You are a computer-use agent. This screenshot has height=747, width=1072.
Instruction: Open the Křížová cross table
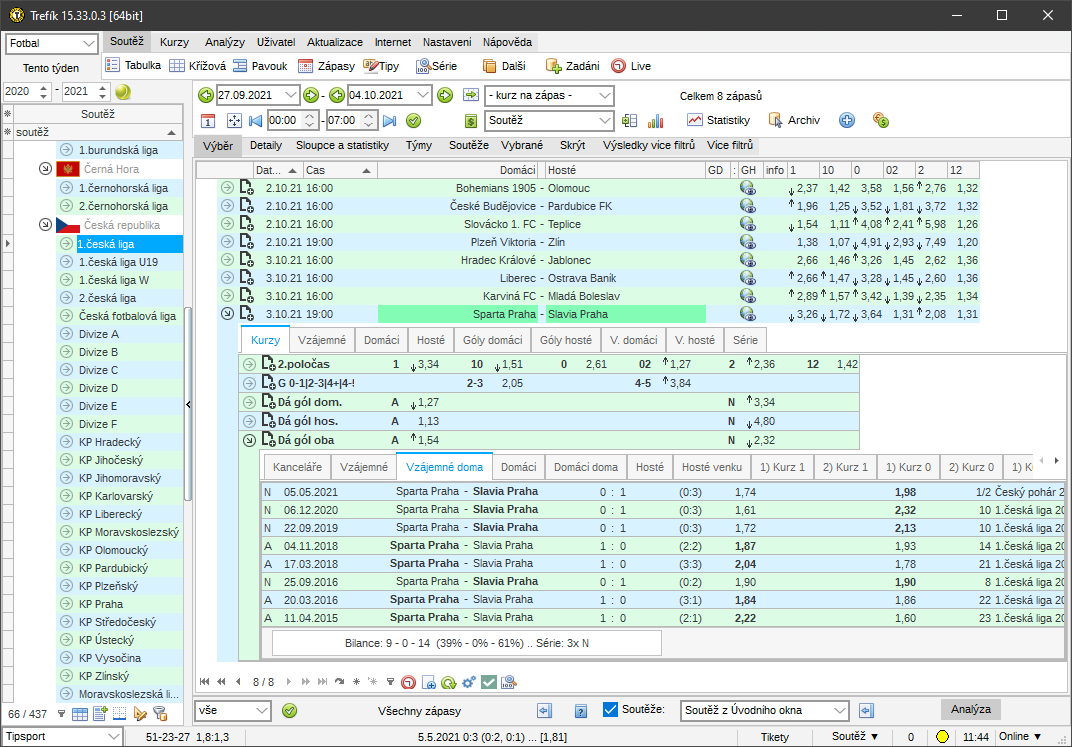pos(198,66)
